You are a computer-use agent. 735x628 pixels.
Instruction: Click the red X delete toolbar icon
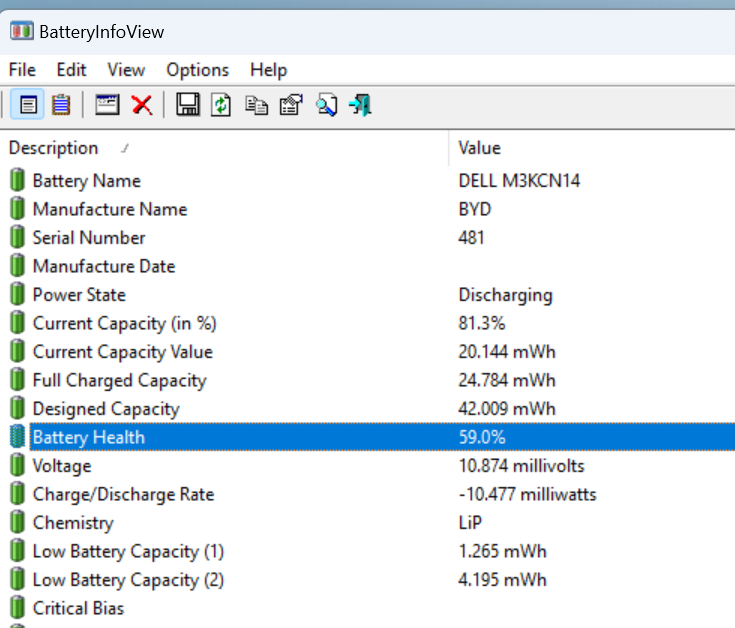pyautogui.click(x=142, y=105)
